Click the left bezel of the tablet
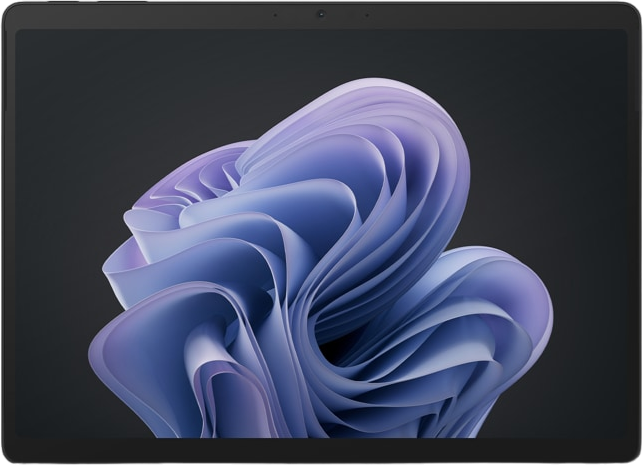The image size is (643, 465). click(7, 232)
